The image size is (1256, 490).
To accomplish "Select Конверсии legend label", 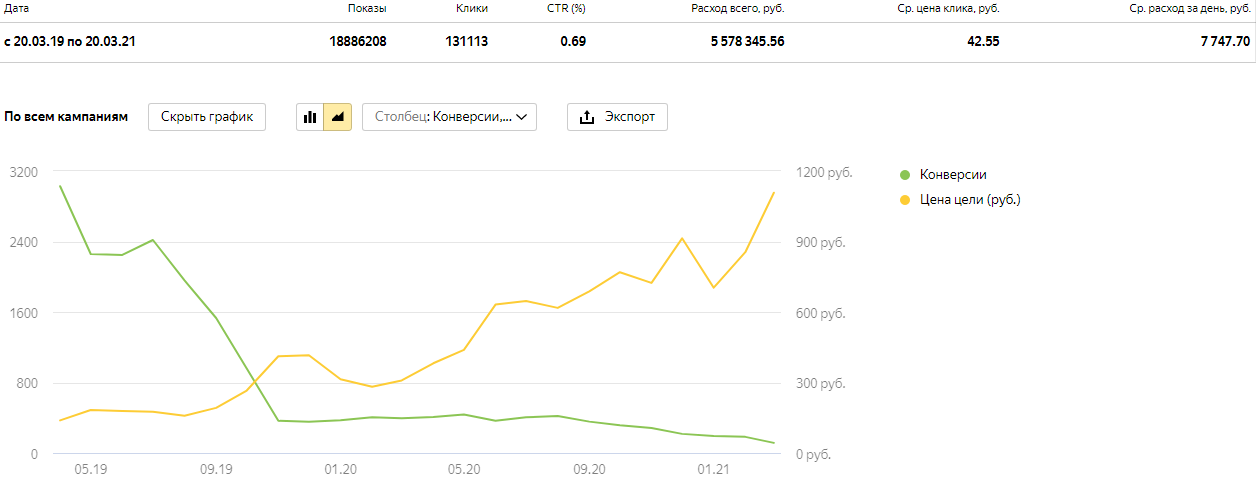I will tap(953, 175).
